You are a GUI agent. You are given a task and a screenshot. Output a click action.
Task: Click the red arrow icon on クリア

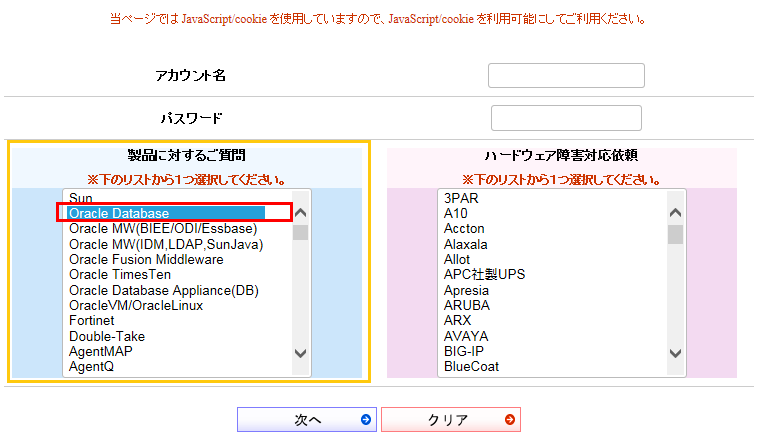coord(510,420)
